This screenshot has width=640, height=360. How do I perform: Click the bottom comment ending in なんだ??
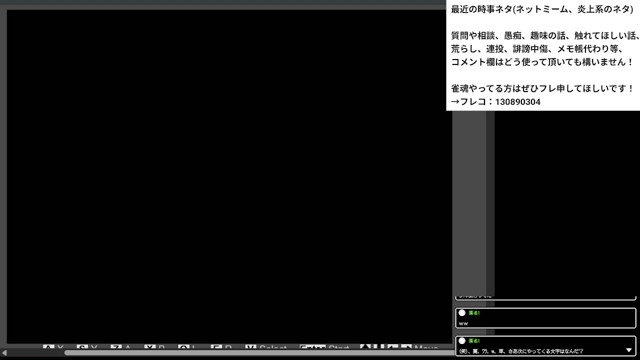pos(521,351)
